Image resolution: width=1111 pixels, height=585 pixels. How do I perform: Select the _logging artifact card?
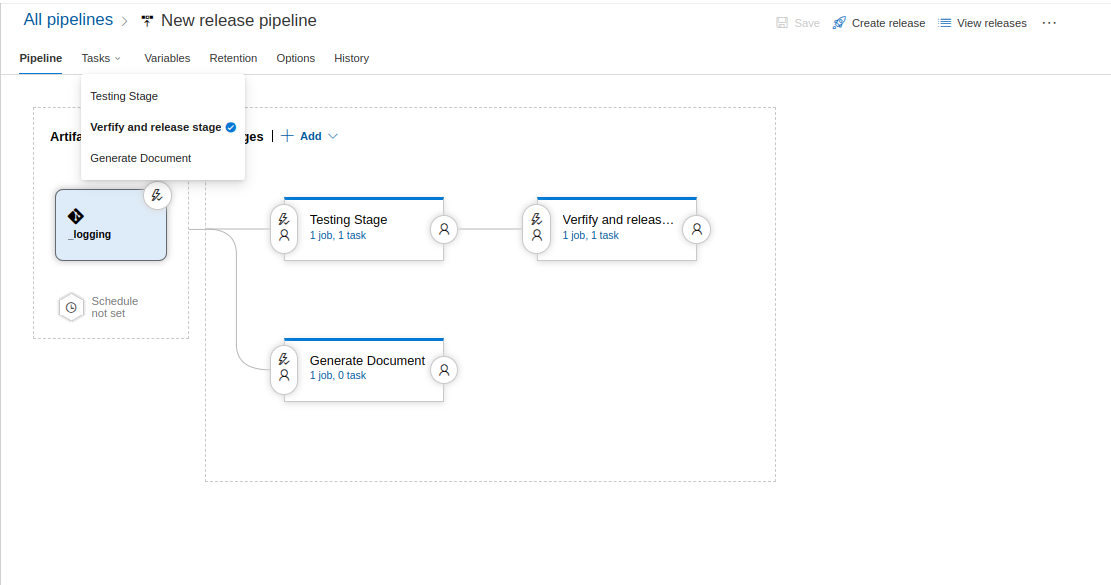pyautogui.click(x=110, y=225)
